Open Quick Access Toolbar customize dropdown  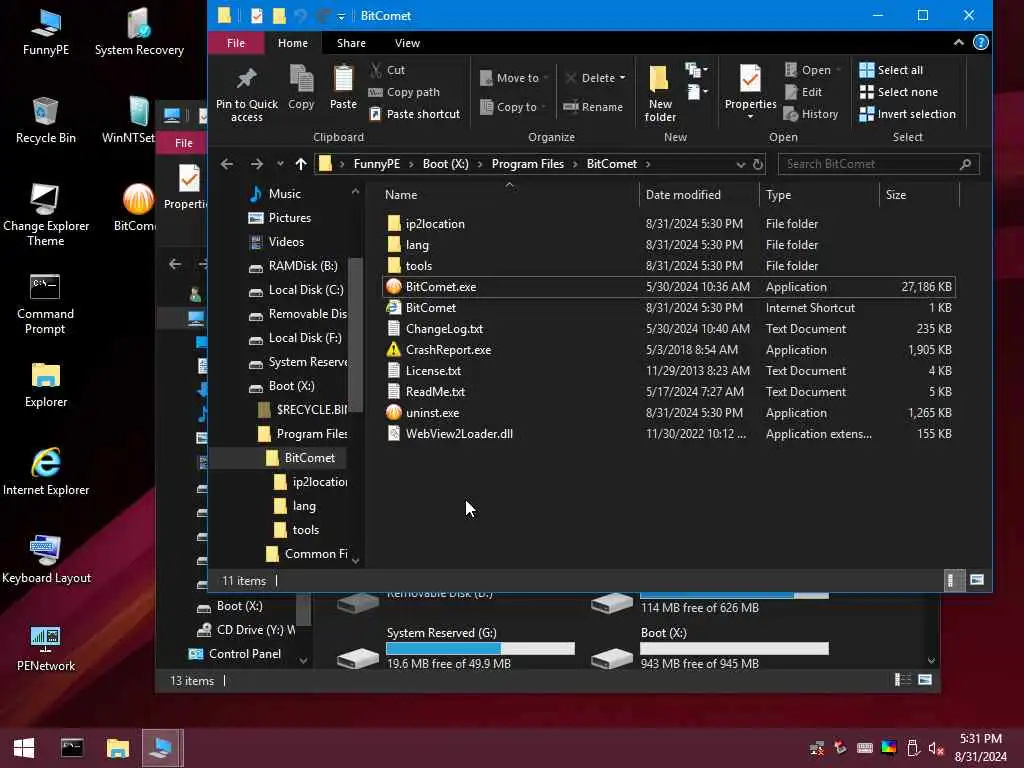pyautogui.click(x=341, y=16)
